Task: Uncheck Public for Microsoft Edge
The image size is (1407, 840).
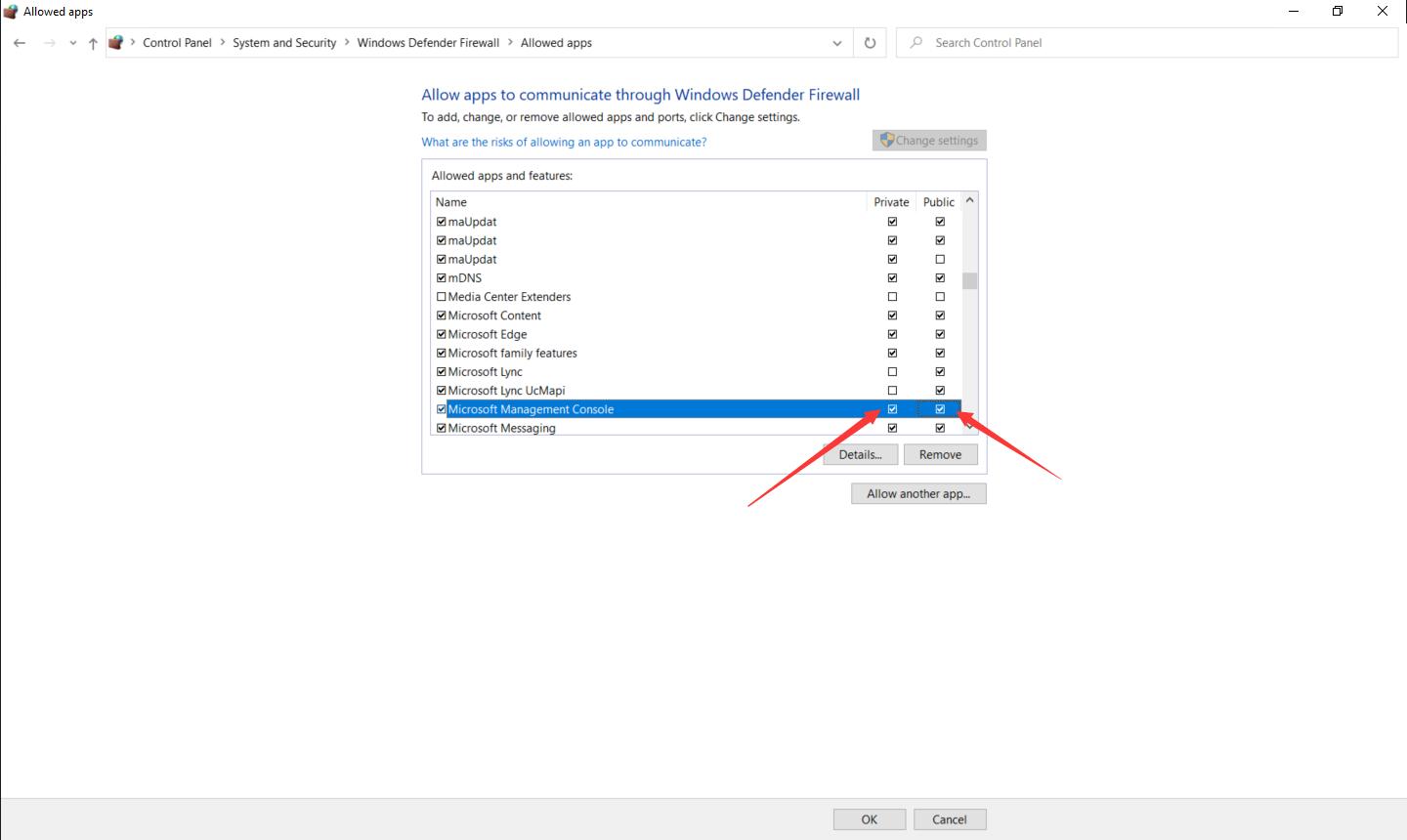Action: pyautogui.click(x=940, y=334)
